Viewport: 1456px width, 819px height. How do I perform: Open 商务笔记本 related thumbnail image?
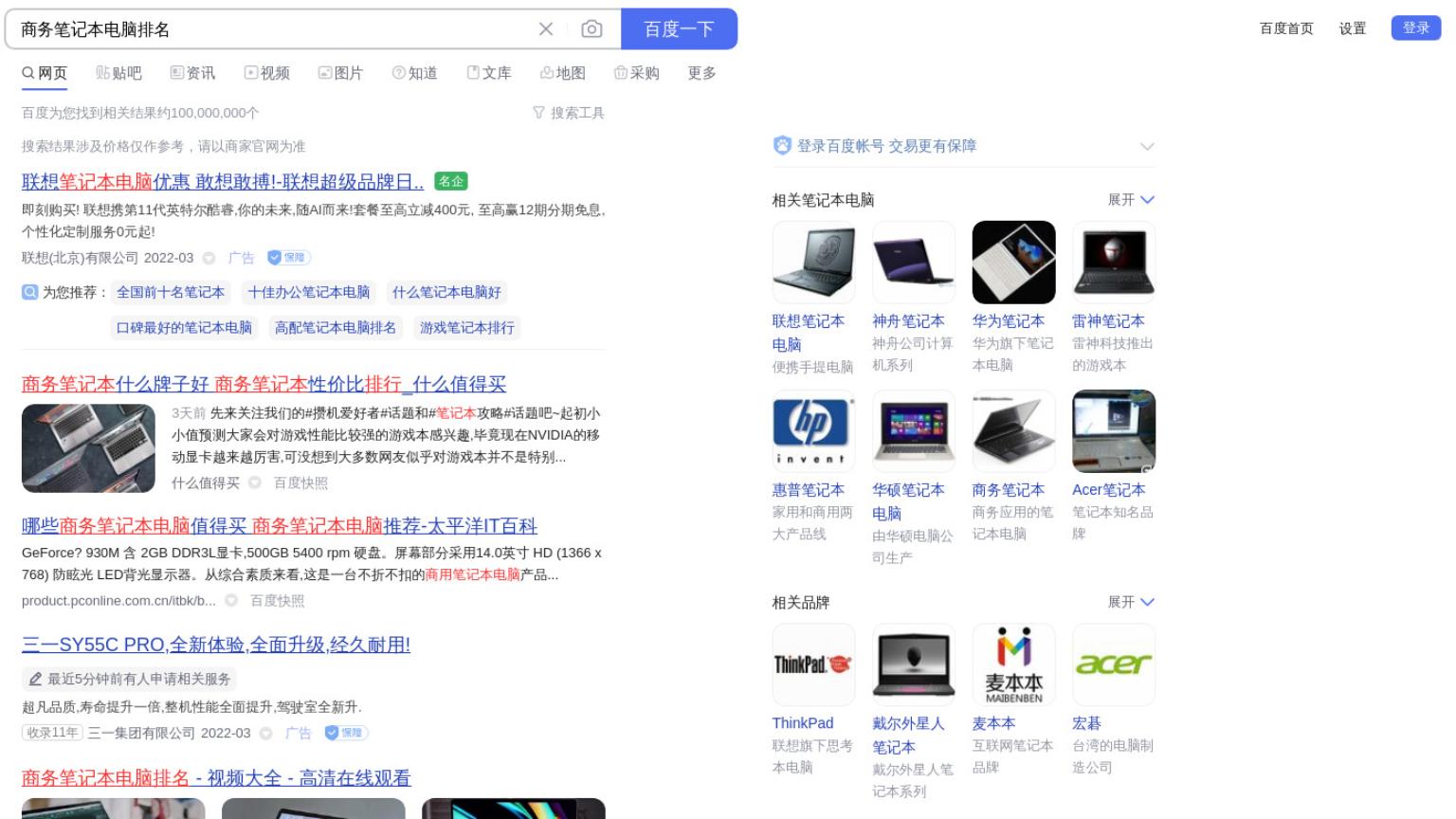tap(1014, 431)
